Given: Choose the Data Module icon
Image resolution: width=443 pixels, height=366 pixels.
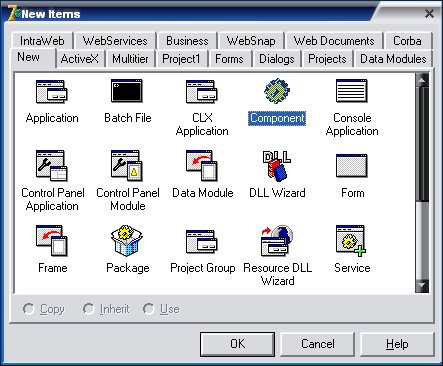Looking at the screenshot, I should coord(202,166).
